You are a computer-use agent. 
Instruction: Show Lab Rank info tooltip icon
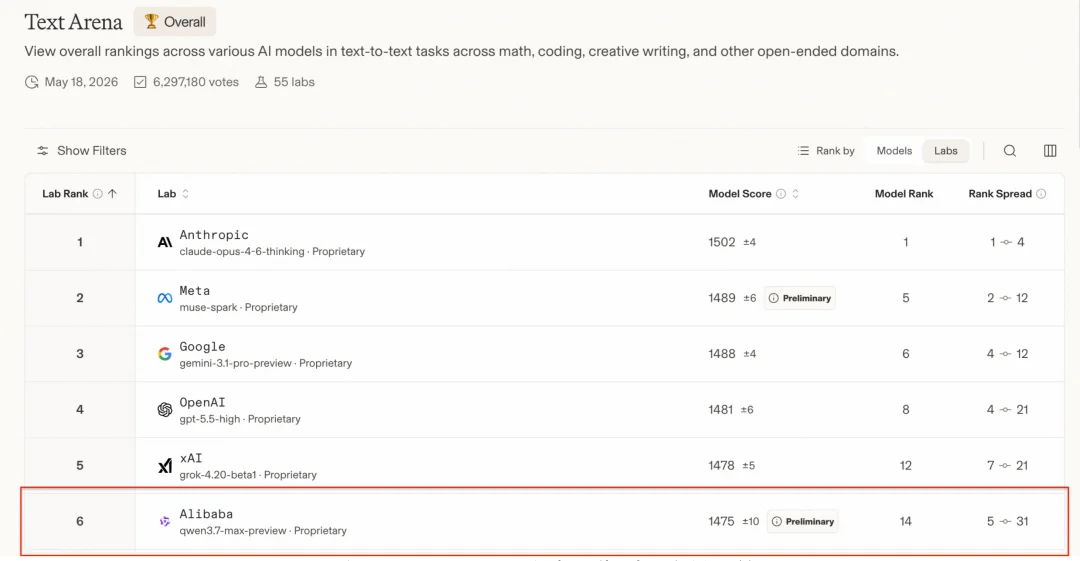tap(98, 194)
